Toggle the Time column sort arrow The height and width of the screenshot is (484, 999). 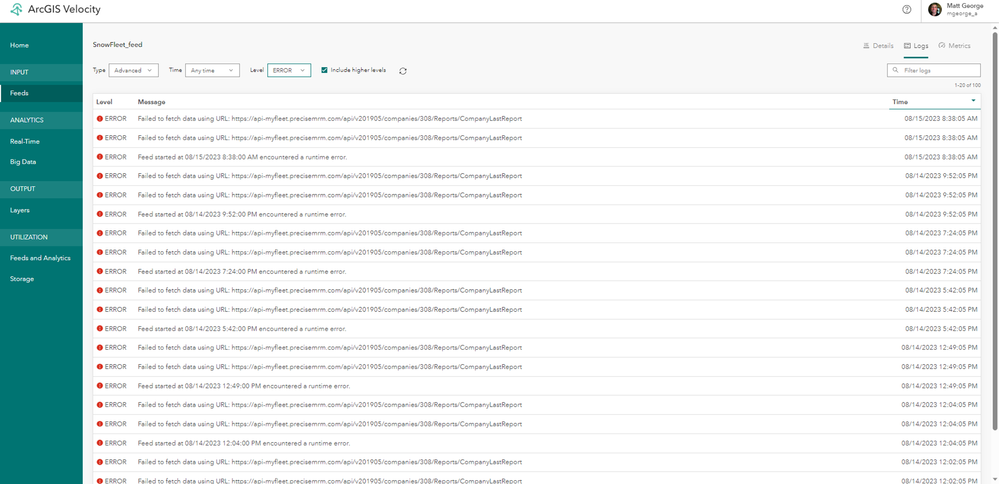[974, 102]
